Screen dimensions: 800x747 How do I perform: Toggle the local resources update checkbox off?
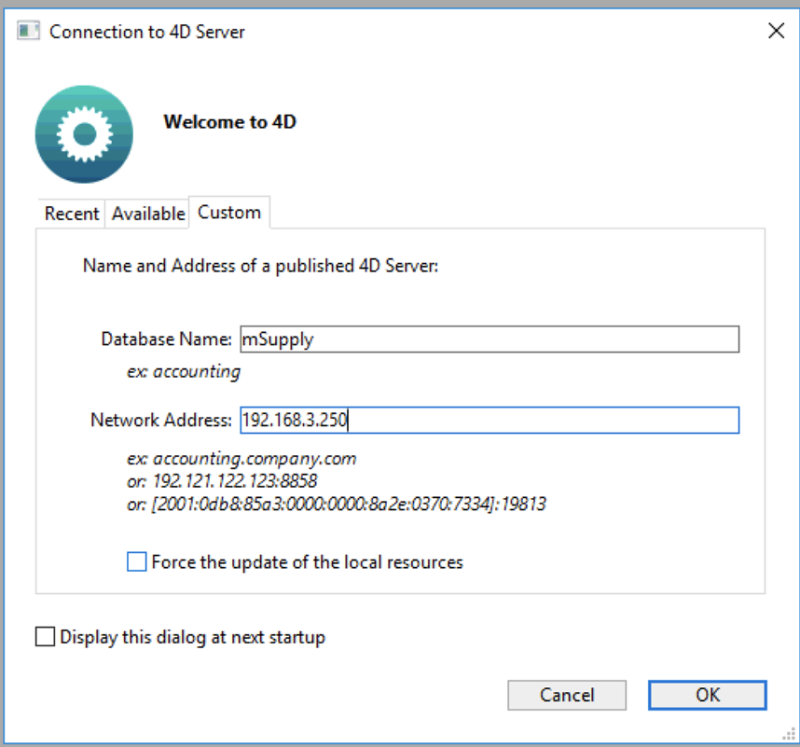[x=136, y=561]
